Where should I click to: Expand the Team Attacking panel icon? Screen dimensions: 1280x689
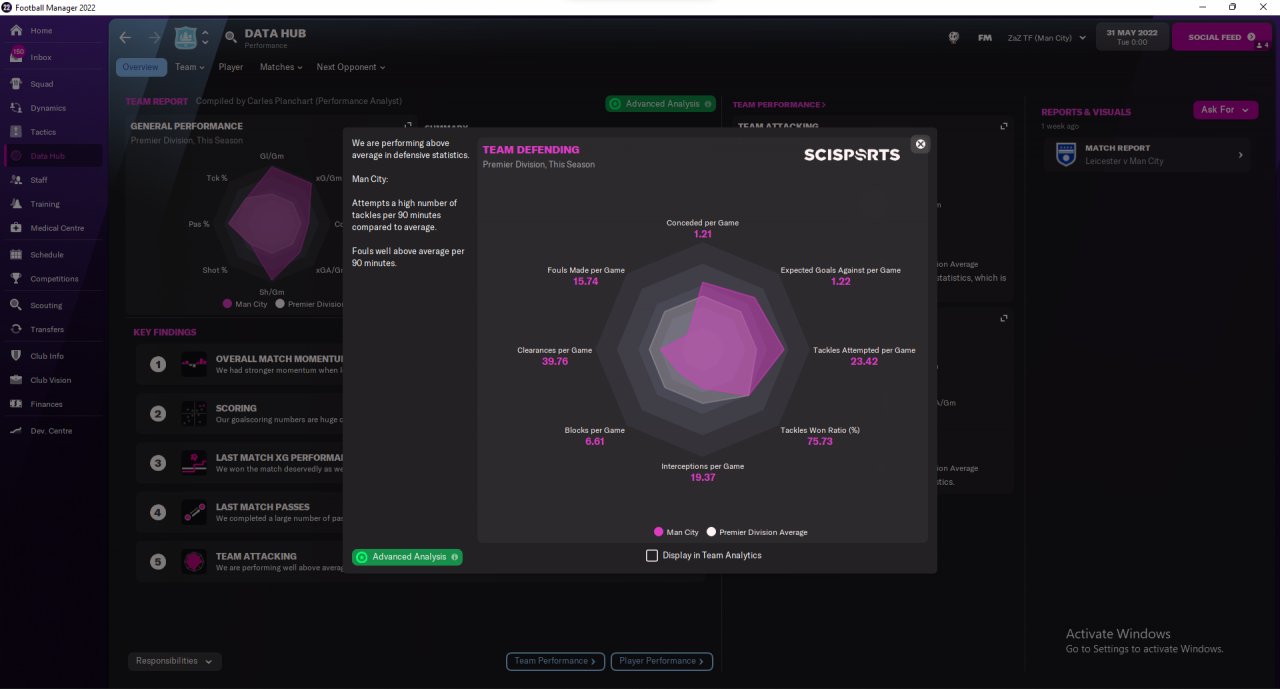click(x=1004, y=126)
